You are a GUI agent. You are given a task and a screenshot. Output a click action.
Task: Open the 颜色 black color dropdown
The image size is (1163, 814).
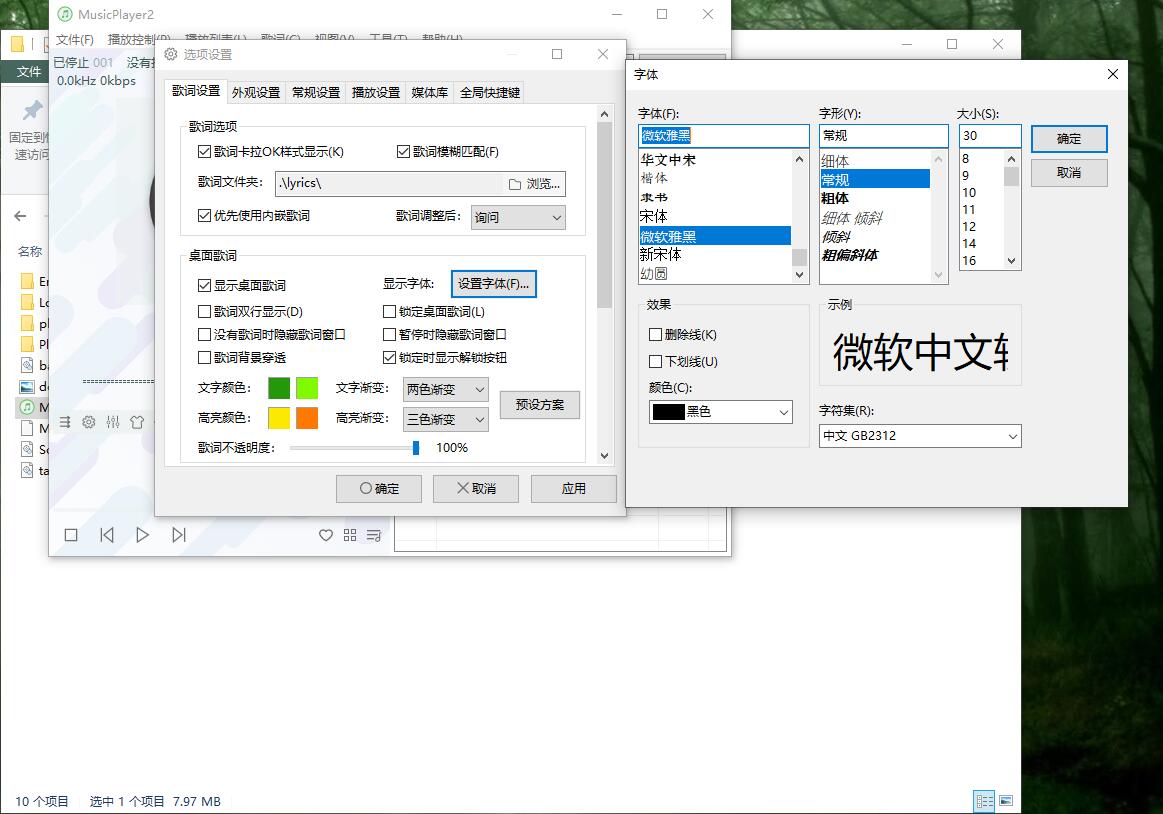(x=720, y=411)
